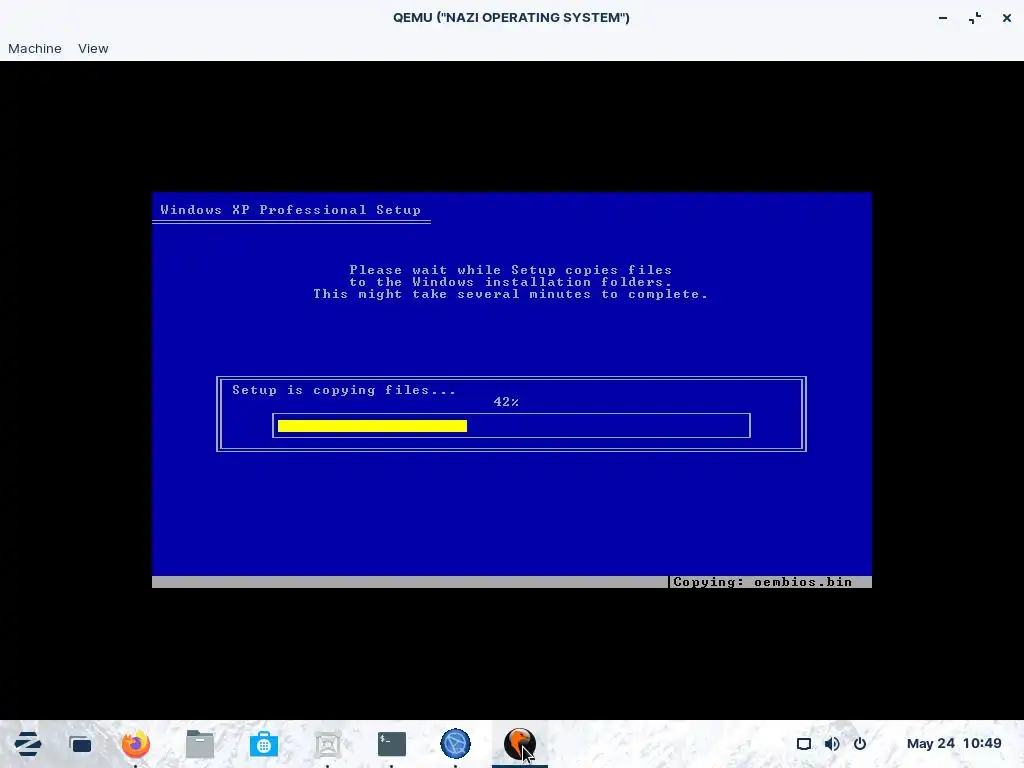The width and height of the screenshot is (1024, 768).
Task: Open the power menu icon
Action: [860, 744]
